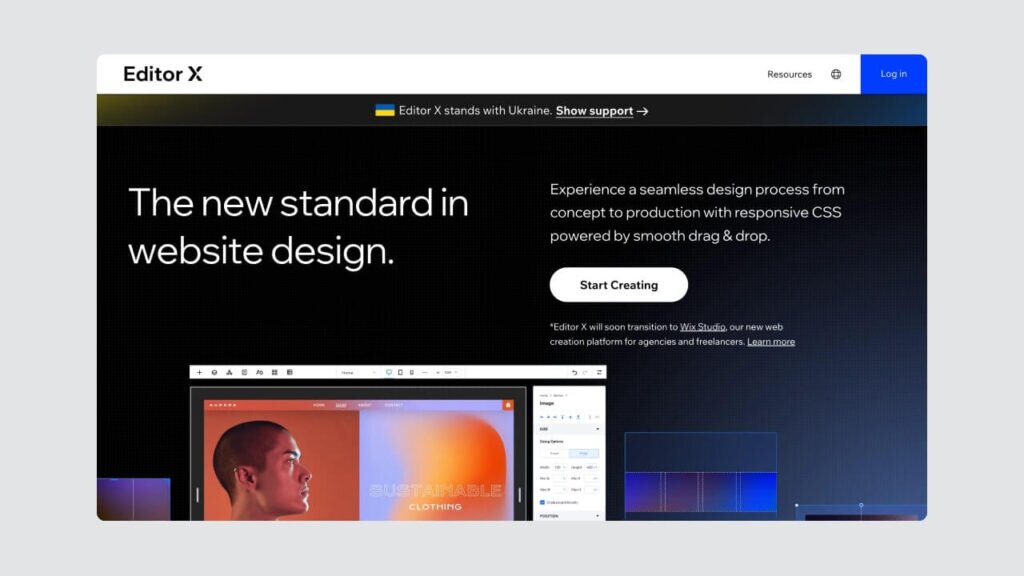This screenshot has width=1024, height=576.
Task: Open the zoom percentage dropdown in editor toolbar
Action: [x=450, y=372]
